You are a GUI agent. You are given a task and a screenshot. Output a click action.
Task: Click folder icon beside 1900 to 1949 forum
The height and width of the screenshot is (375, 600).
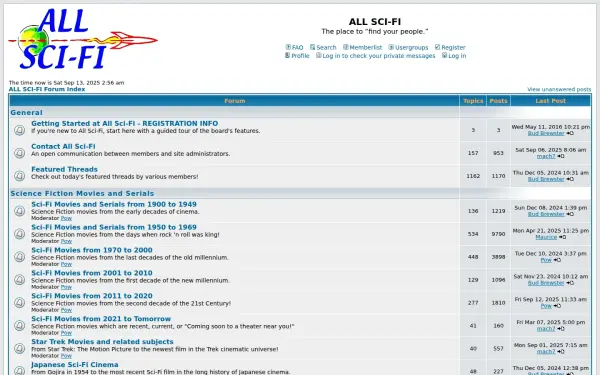[20, 211]
